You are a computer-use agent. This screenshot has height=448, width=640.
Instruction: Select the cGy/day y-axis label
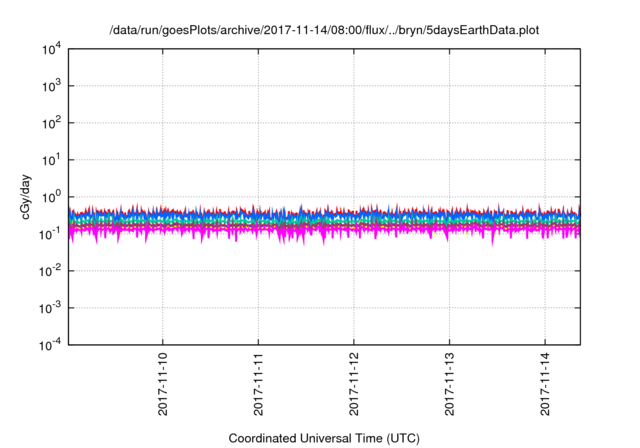point(26,197)
